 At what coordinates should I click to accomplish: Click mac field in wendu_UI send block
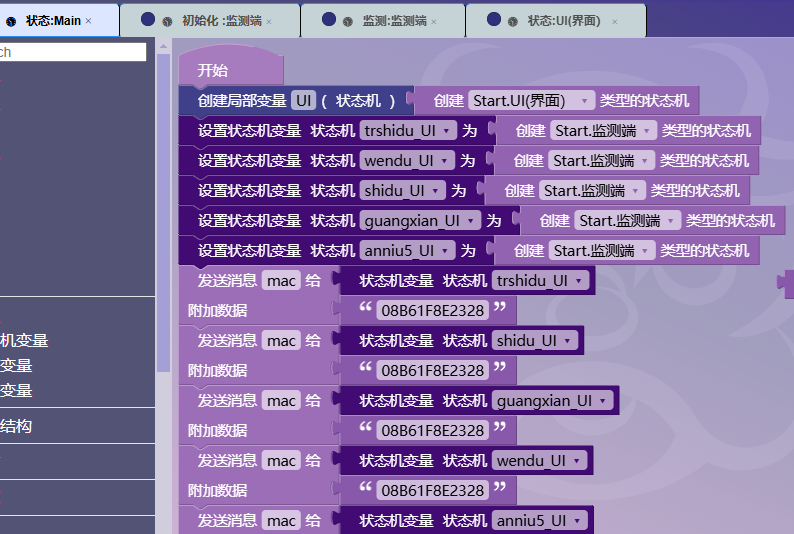click(281, 461)
